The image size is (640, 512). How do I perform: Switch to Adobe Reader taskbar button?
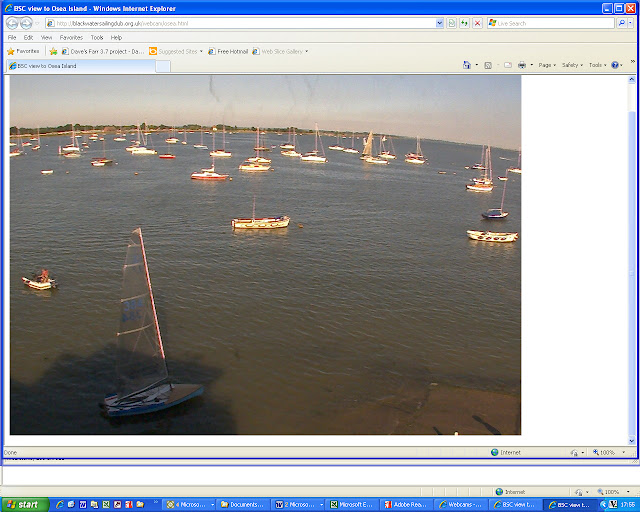[406, 505]
